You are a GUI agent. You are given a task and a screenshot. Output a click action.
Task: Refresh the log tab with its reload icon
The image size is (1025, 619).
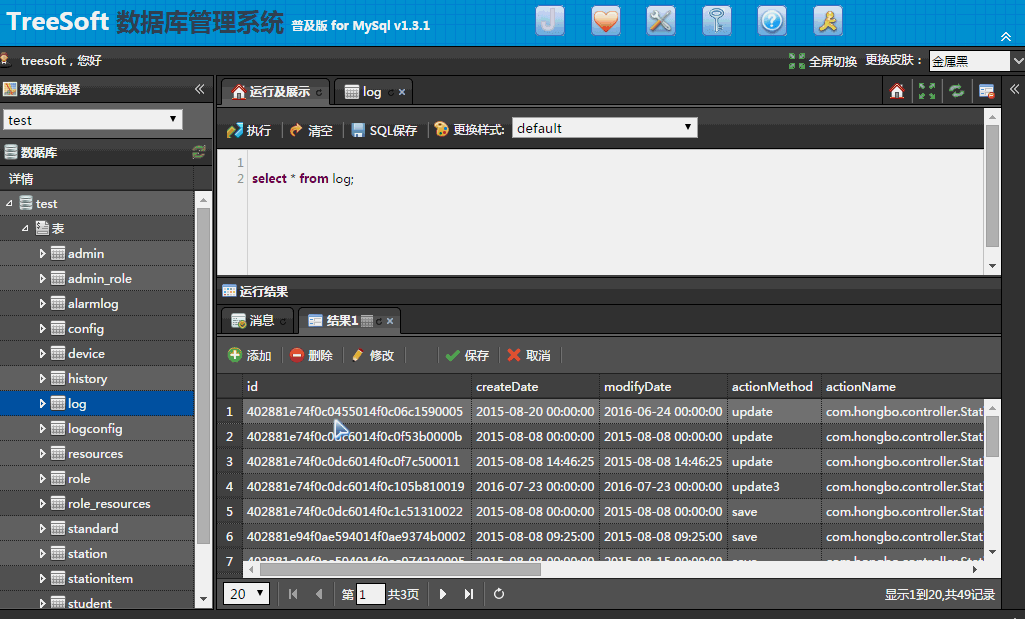(x=391, y=92)
